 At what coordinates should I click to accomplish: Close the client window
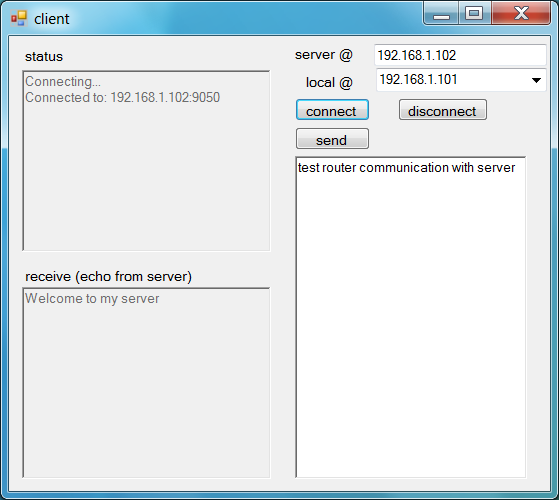coord(521,14)
